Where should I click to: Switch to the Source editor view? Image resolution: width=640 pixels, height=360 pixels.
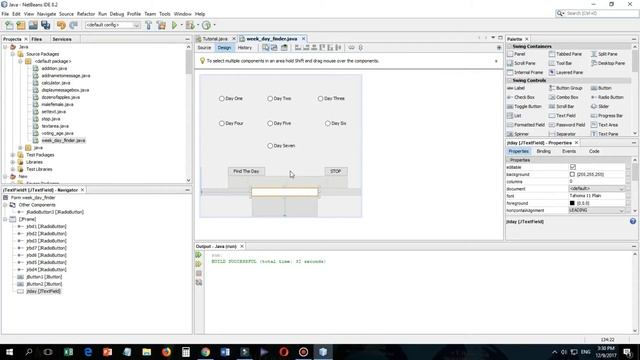tap(204, 48)
